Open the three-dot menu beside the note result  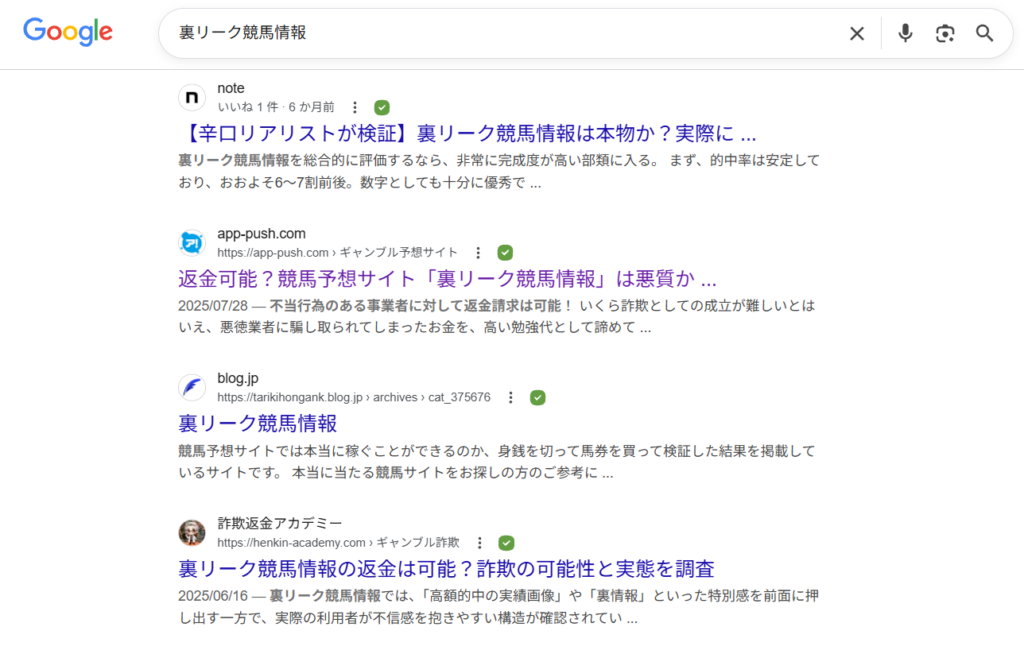click(x=355, y=107)
